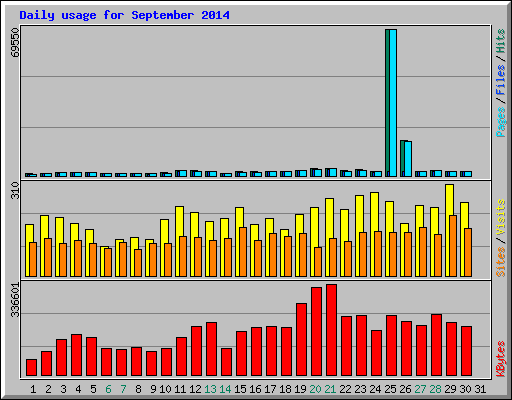Viewport: 512px width, 400px height.
Task: Click the red KBytes bar for day 19
Action: coord(301,340)
